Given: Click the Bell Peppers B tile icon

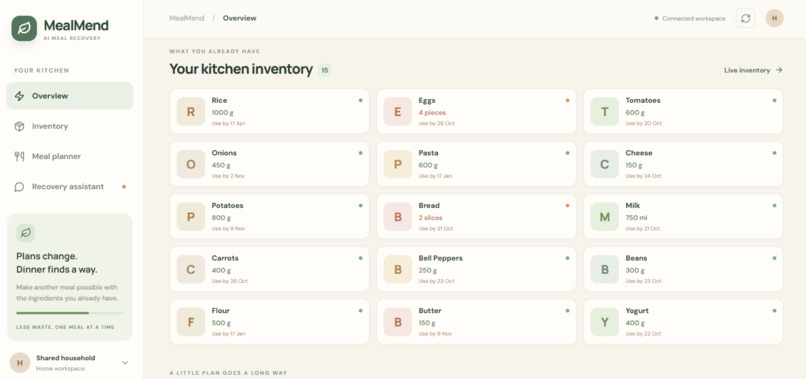Looking at the screenshot, I should (398, 269).
